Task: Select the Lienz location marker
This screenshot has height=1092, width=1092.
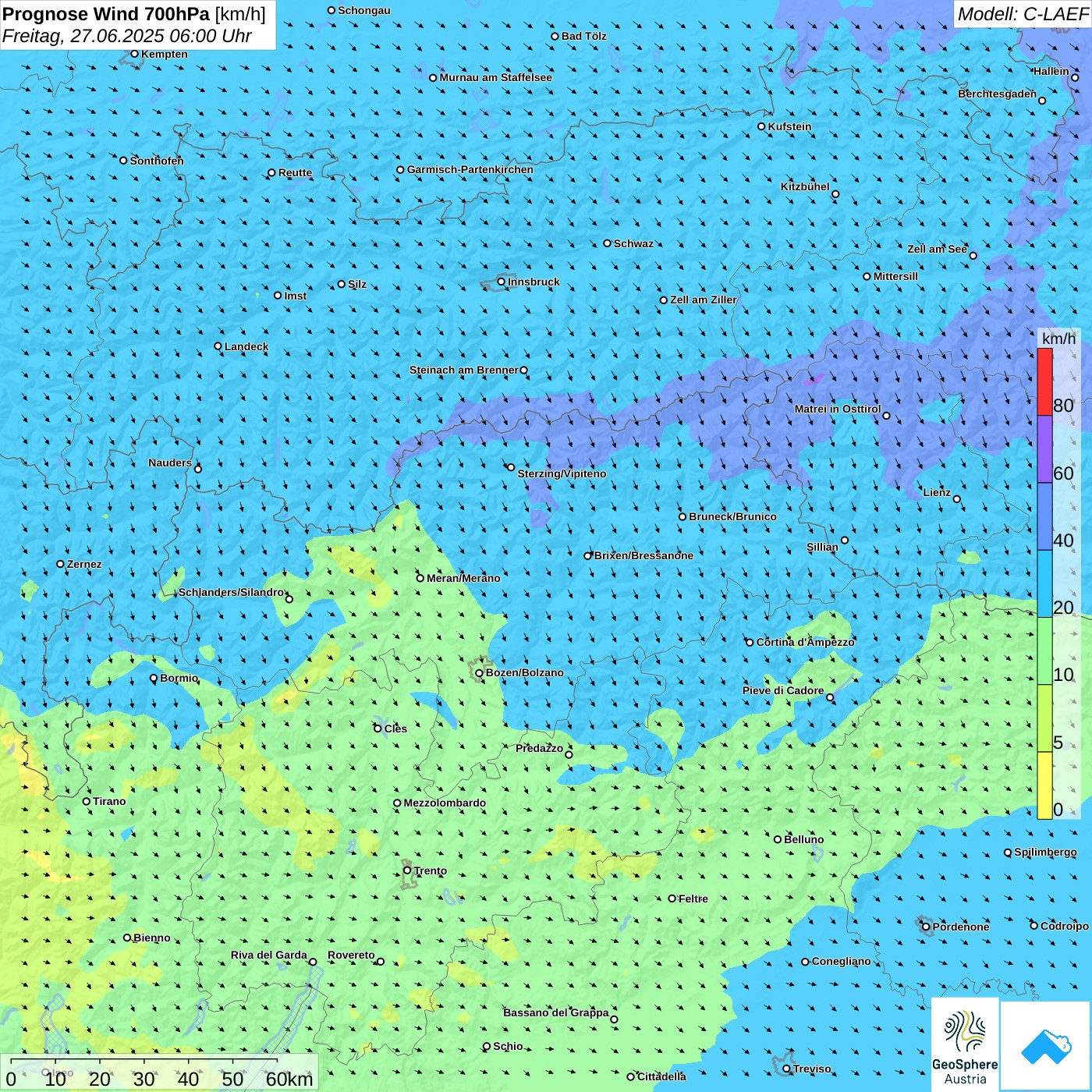Action: pyautogui.click(x=957, y=499)
